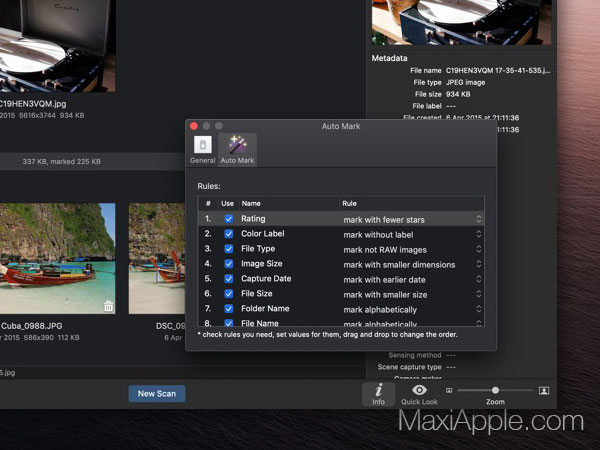
Task: Click 'mark with fewer stars' rule text
Action: [x=384, y=220]
